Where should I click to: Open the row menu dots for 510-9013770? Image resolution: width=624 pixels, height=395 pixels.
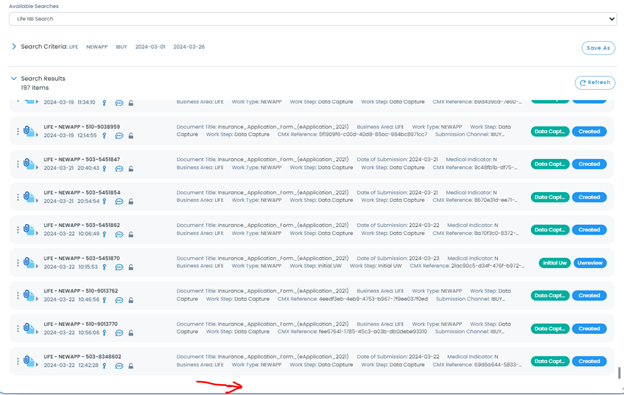18,329
